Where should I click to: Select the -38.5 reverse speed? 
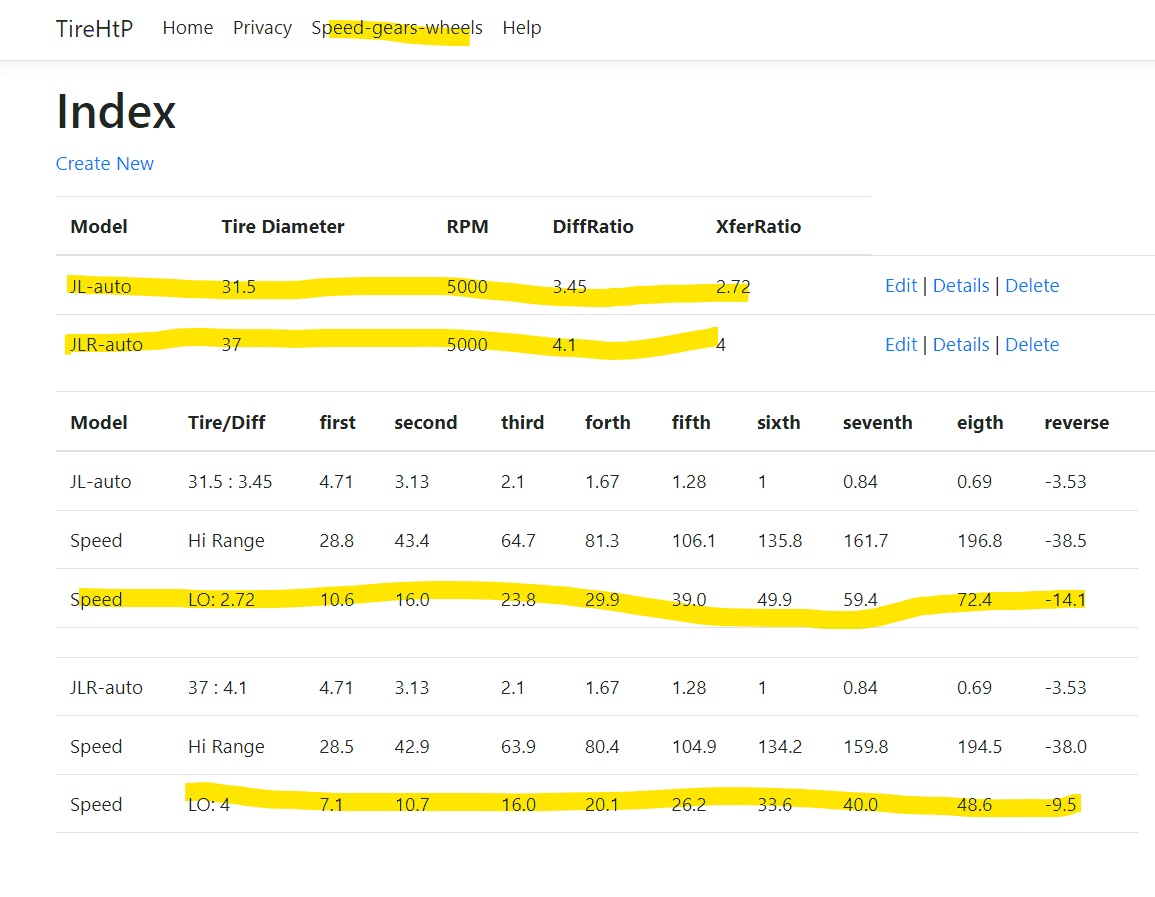pyautogui.click(x=1065, y=541)
